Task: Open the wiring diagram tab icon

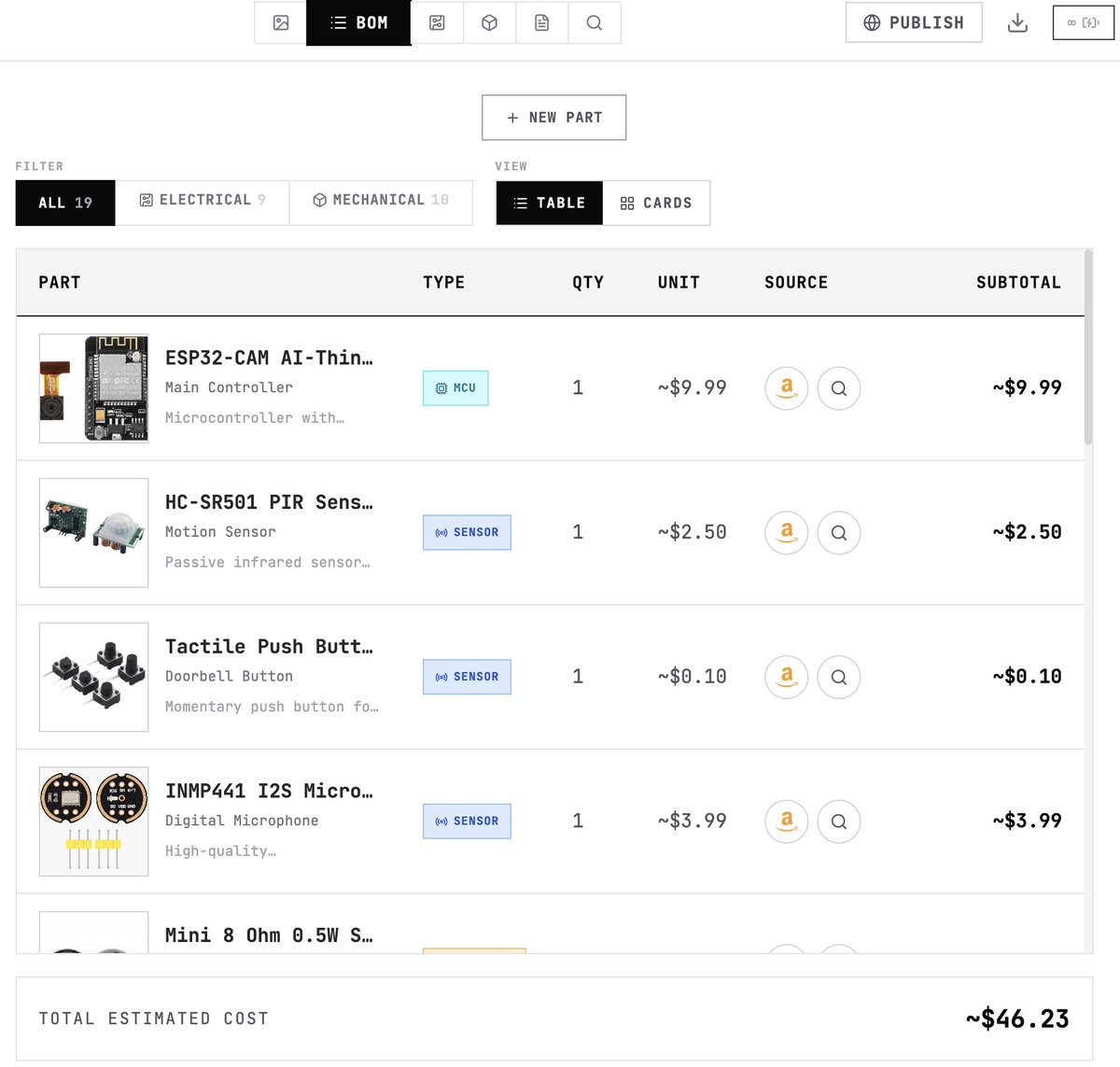Action: pos(437,22)
